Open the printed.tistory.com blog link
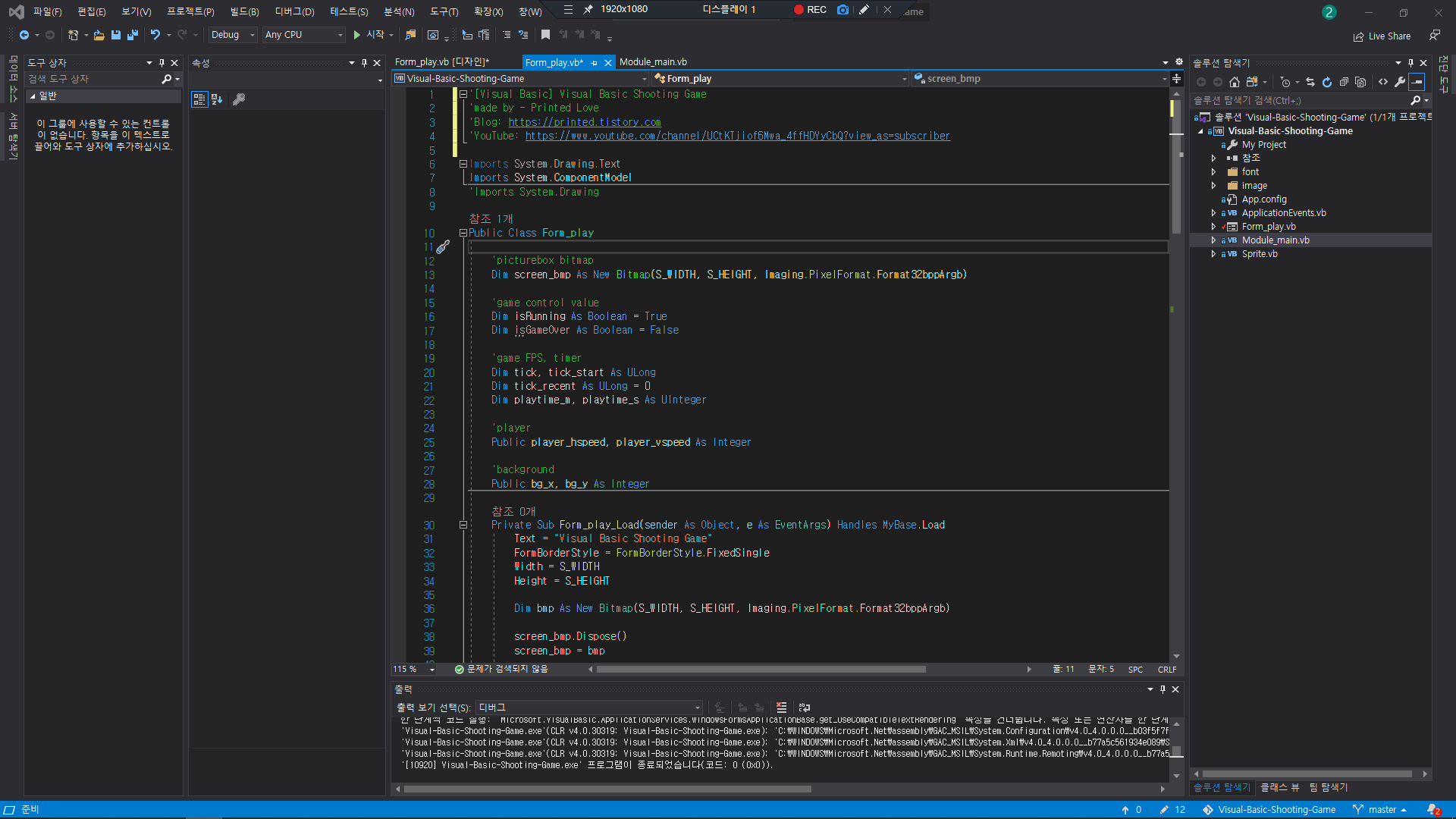The height and width of the screenshot is (819, 1456). tap(584, 122)
